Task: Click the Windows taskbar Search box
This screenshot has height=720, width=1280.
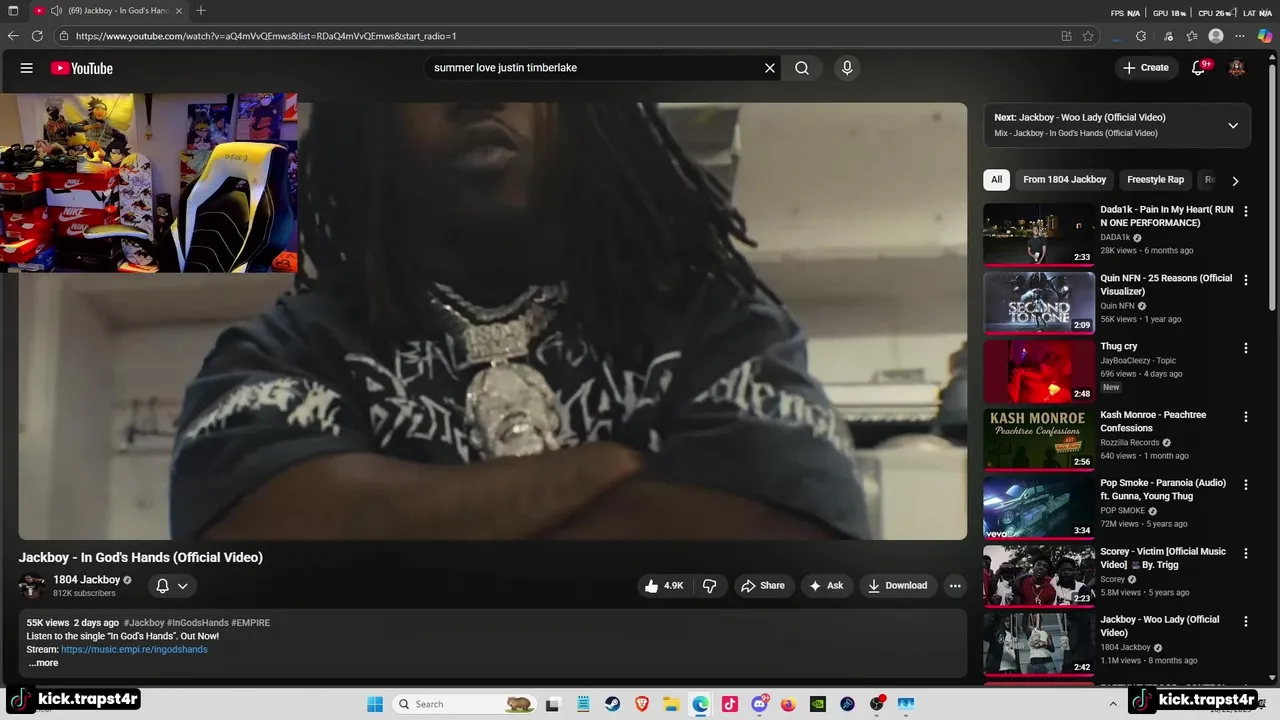Action: [464, 704]
